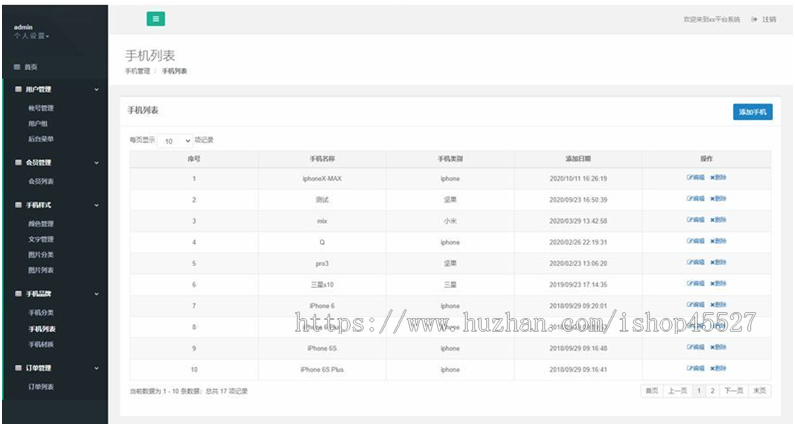Sort by the 手机名称 column header
Screen dimensions: 795x426
[322, 159]
